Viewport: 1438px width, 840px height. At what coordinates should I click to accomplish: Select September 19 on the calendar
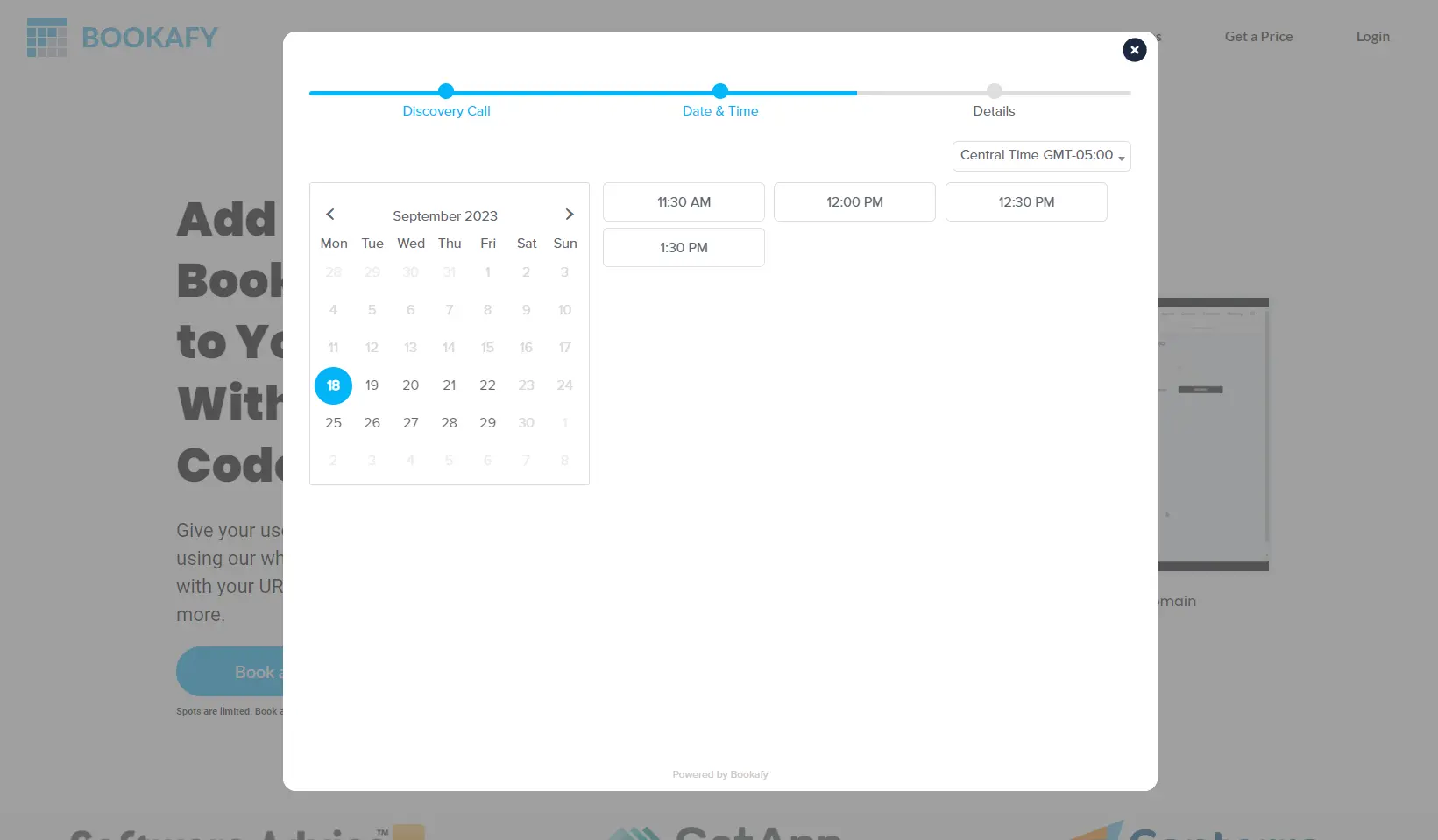pyautogui.click(x=372, y=385)
